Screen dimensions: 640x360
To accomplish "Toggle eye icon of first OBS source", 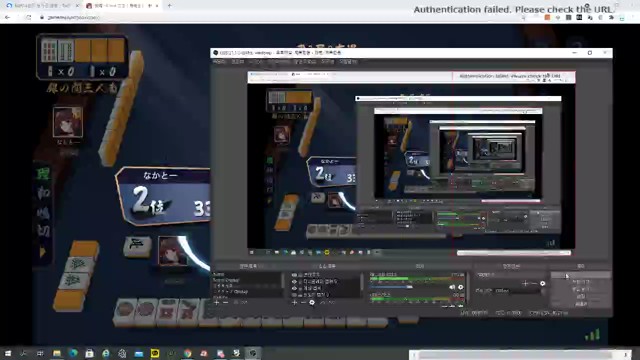I will tap(294, 275).
